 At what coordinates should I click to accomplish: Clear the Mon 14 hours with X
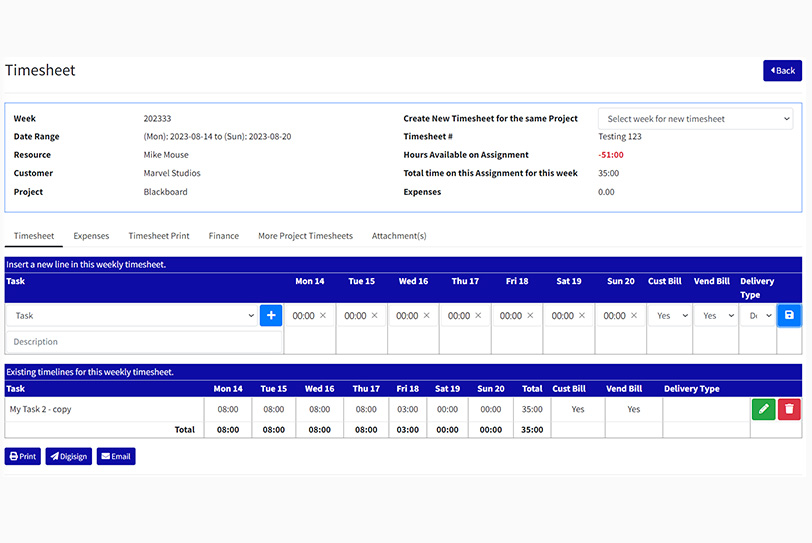click(x=323, y=316)
